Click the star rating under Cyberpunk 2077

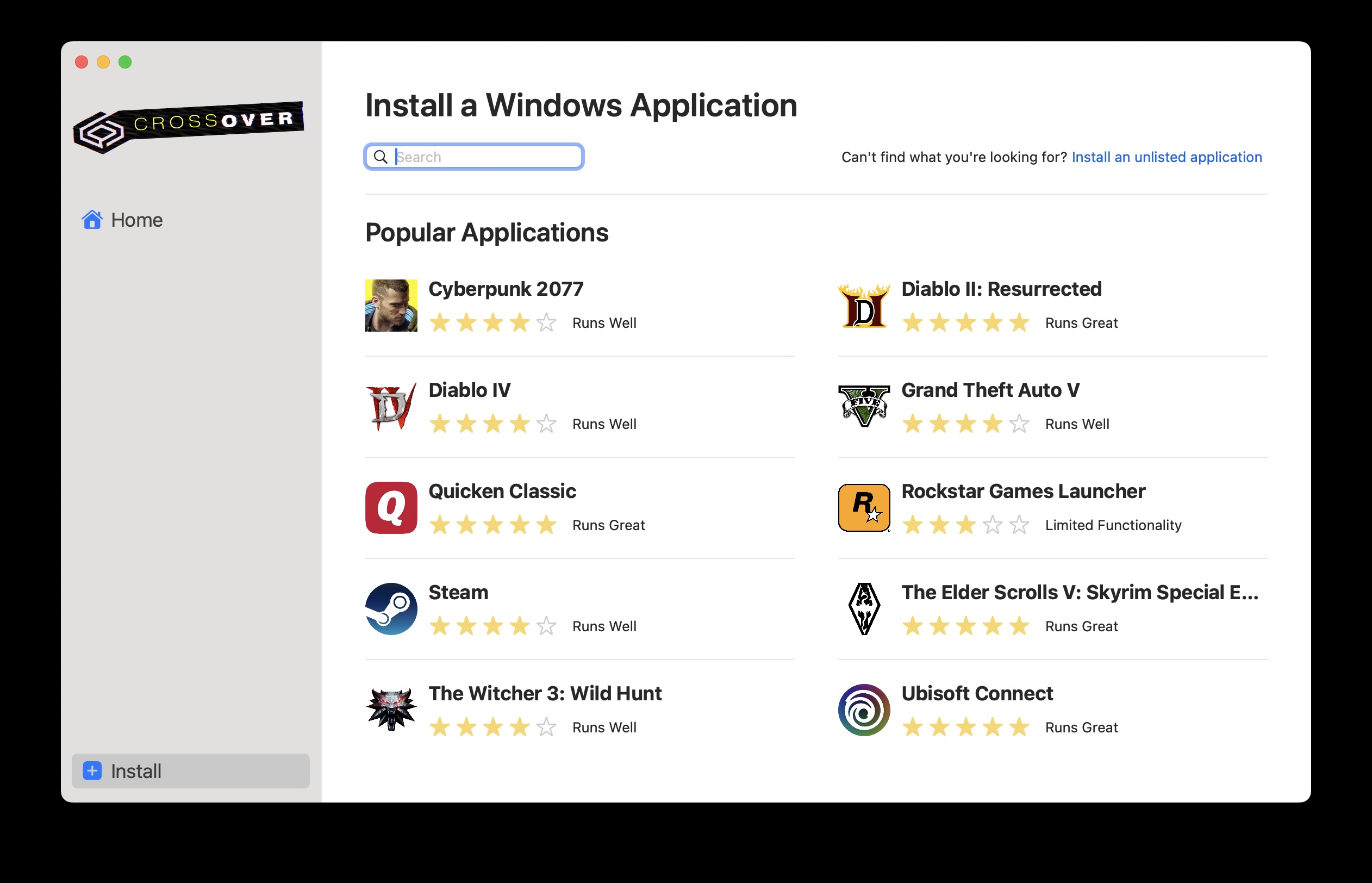point(492,322)
